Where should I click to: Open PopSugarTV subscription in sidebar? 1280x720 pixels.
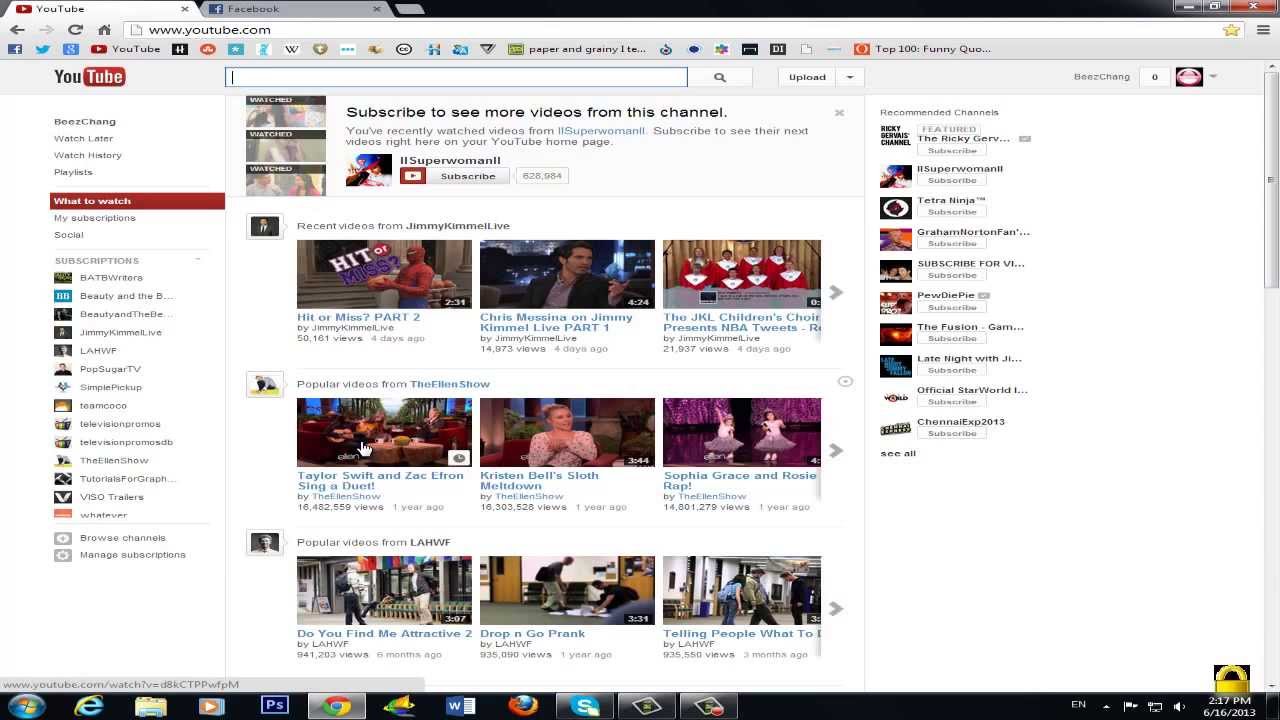point(110,369)
